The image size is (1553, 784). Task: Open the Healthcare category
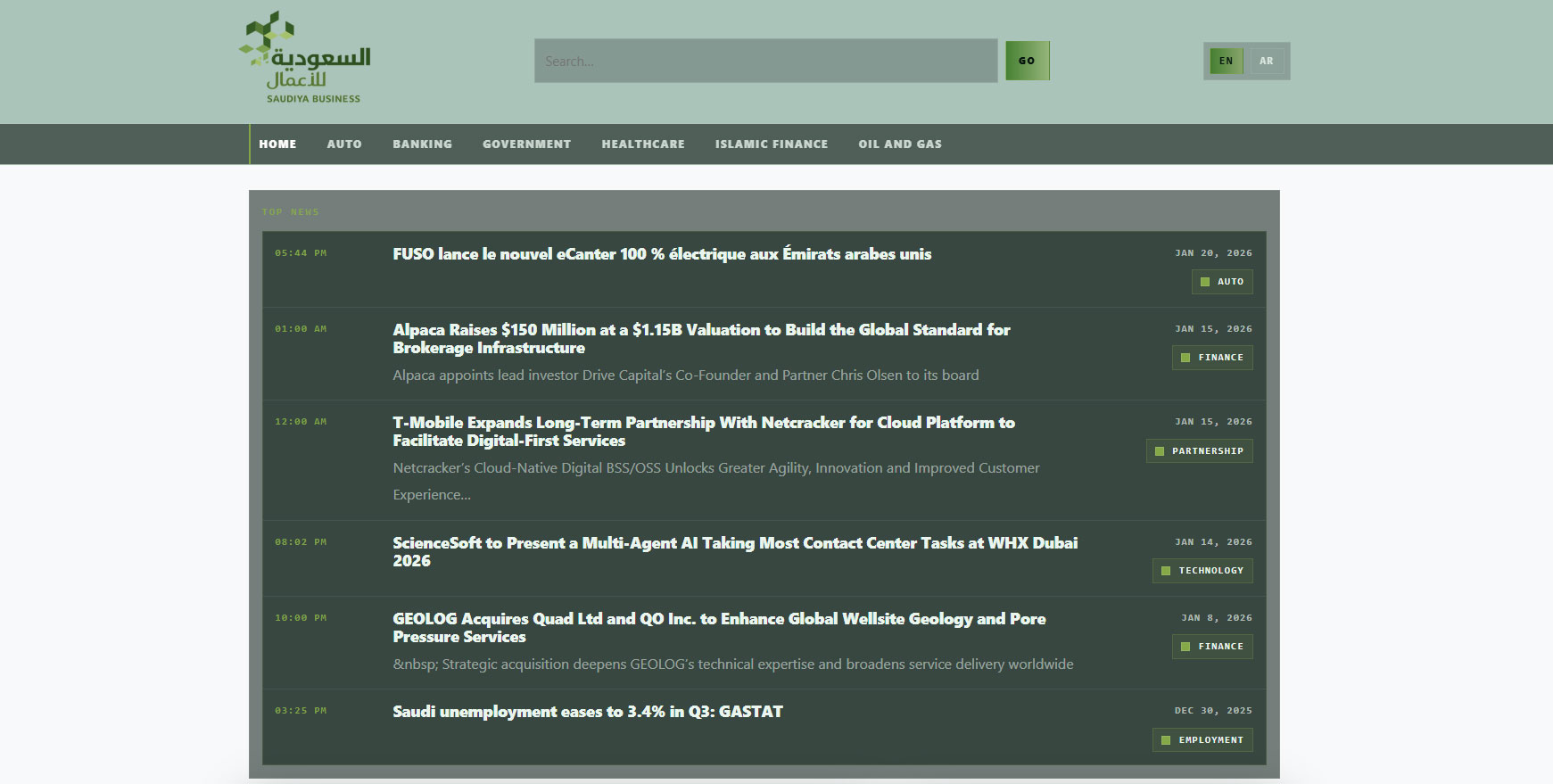[643, 144]
